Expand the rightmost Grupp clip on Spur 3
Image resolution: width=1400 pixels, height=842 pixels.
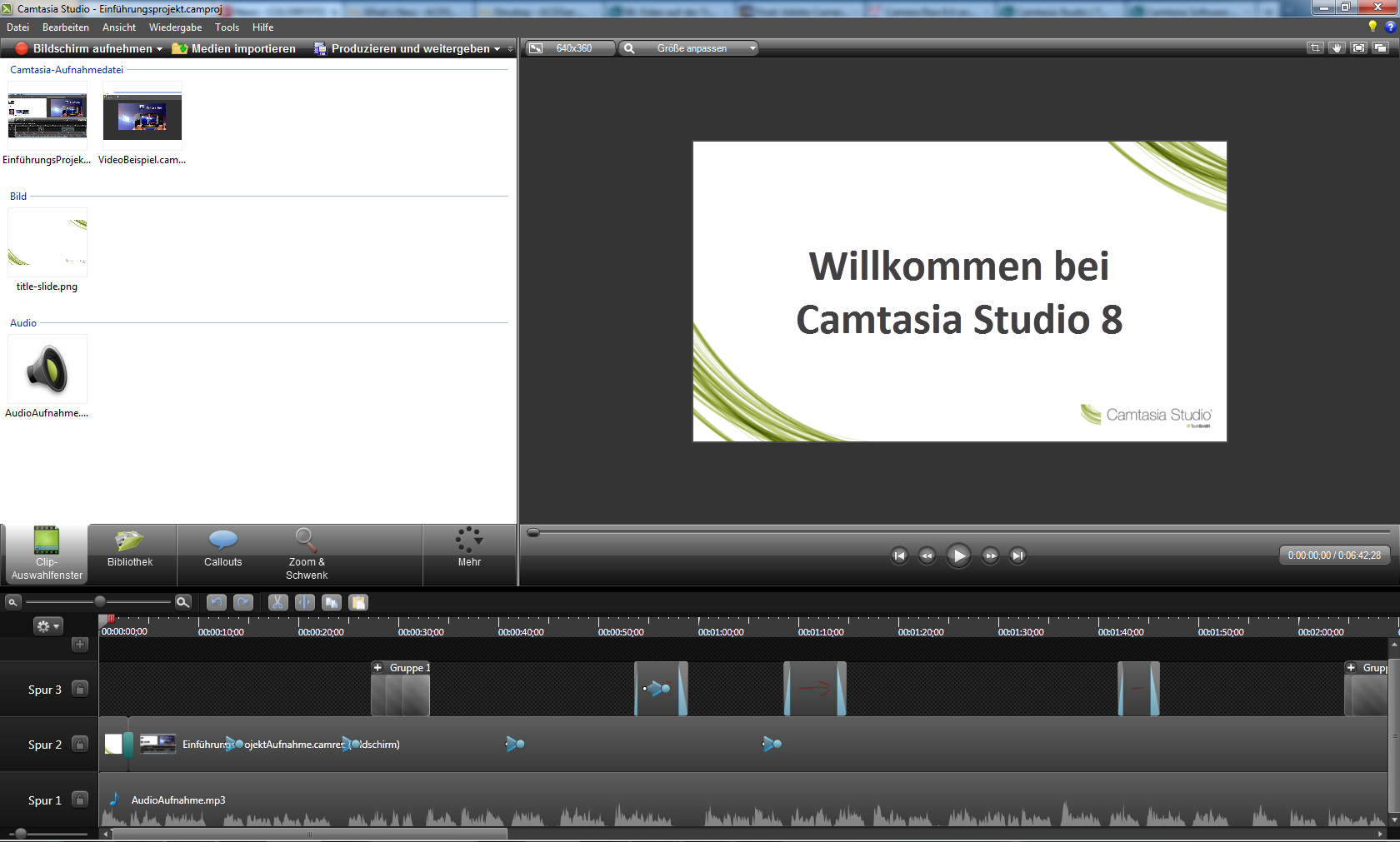click(x=1351, y=668)
